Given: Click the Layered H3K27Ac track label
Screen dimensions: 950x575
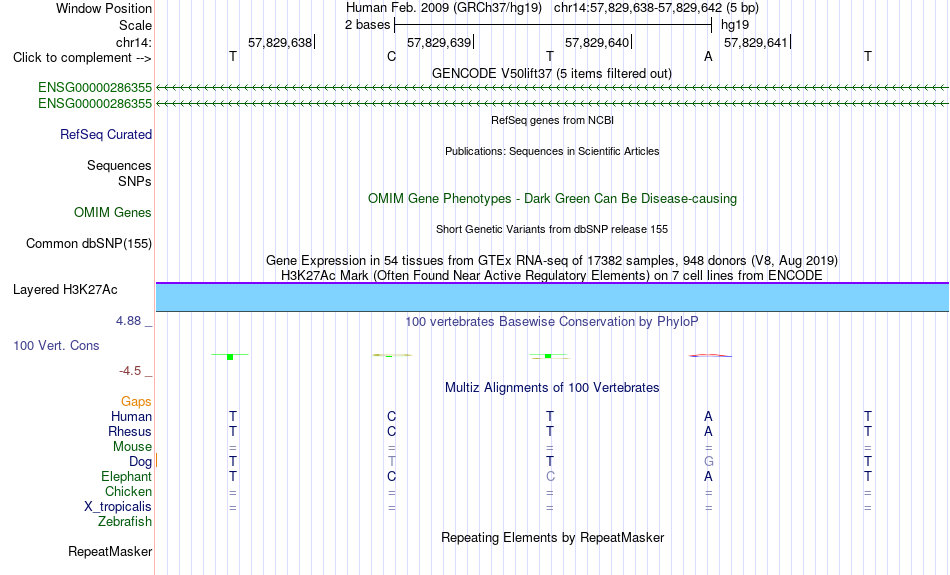Looking at the screenshot, I should point(65,290).
